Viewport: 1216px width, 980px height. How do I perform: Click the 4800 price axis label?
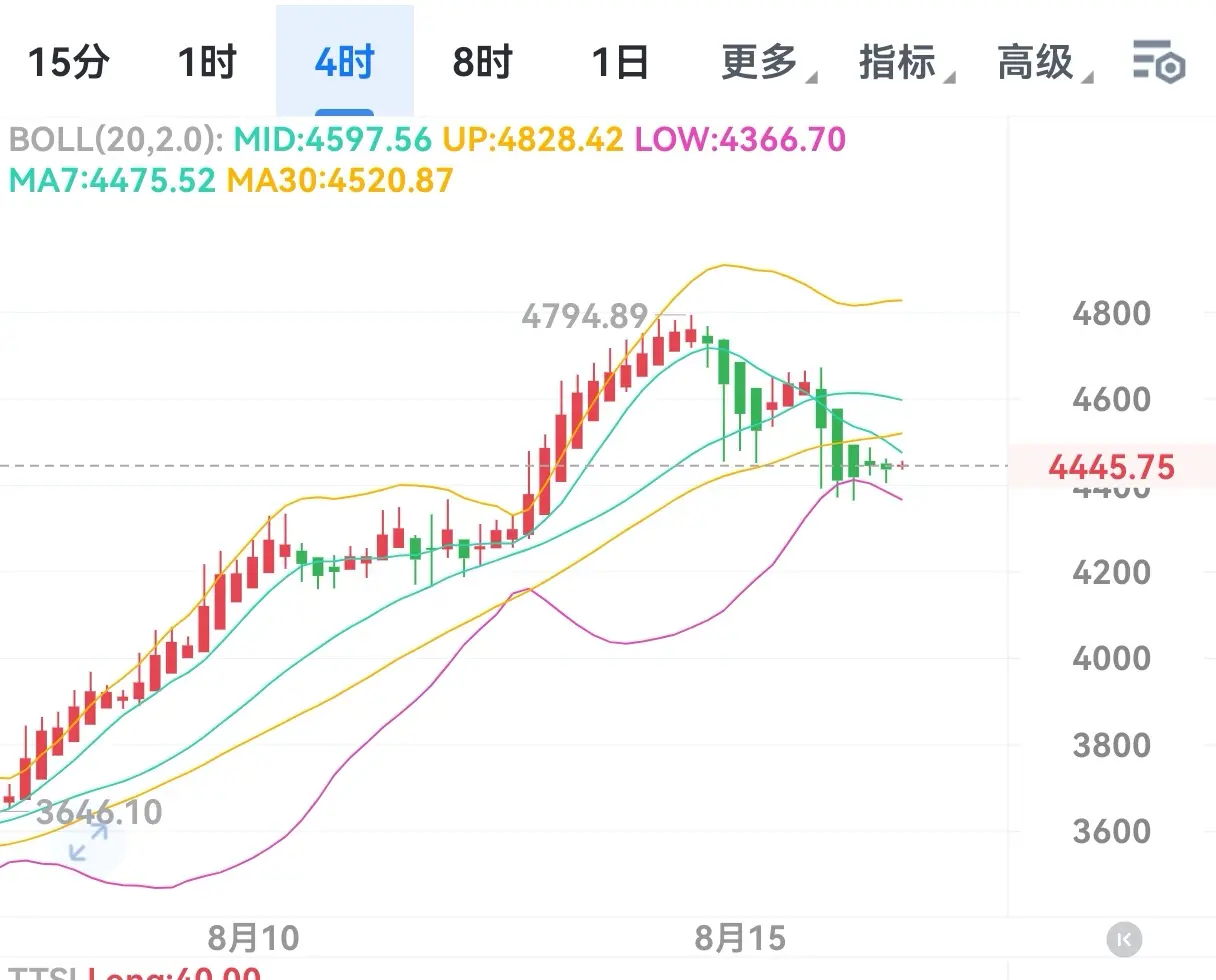pos(1111,314)
